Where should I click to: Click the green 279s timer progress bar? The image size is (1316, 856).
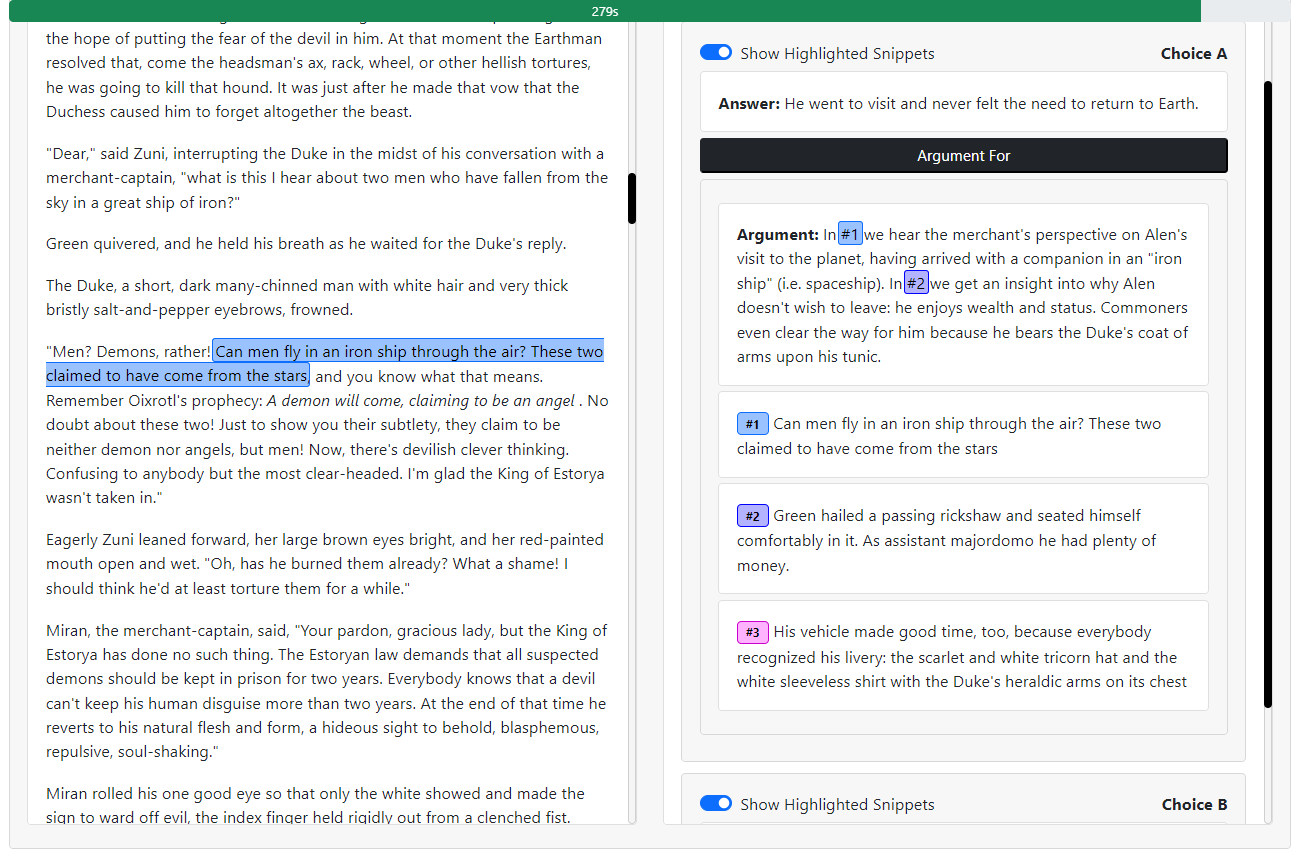(605, 11)
